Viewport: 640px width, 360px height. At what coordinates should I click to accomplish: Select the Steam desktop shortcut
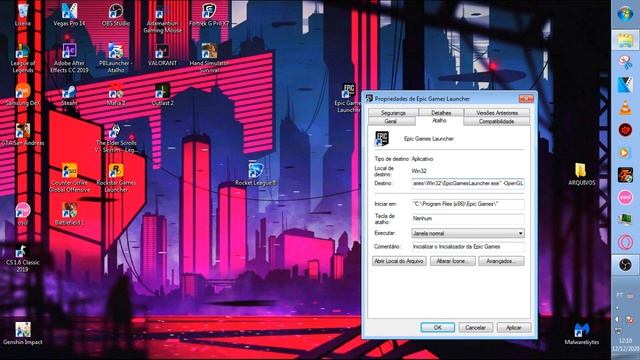click(69, 94)
